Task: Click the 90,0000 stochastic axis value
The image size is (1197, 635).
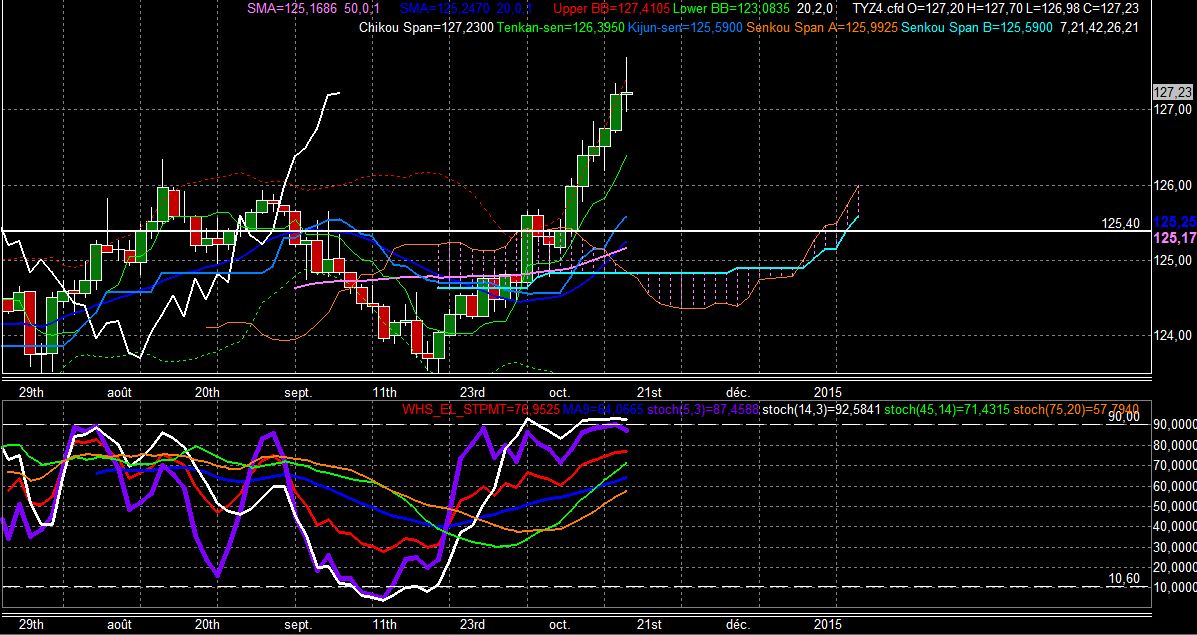Action: (x=1173, y=425)
